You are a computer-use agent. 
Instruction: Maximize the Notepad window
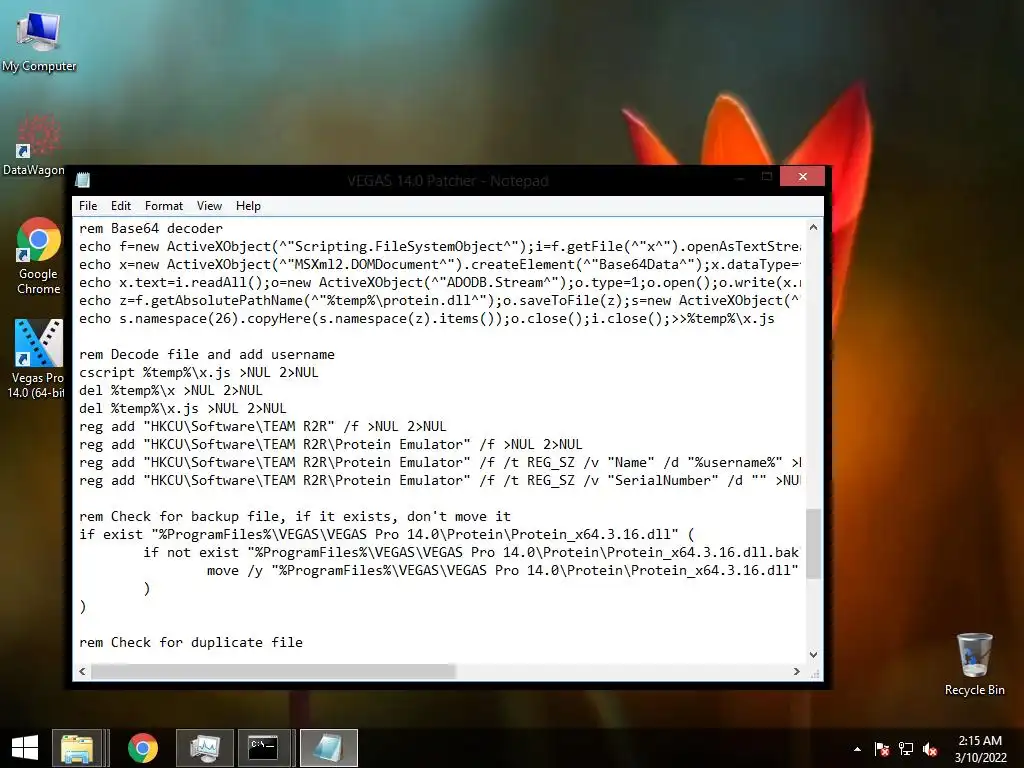tap(767, 176)
